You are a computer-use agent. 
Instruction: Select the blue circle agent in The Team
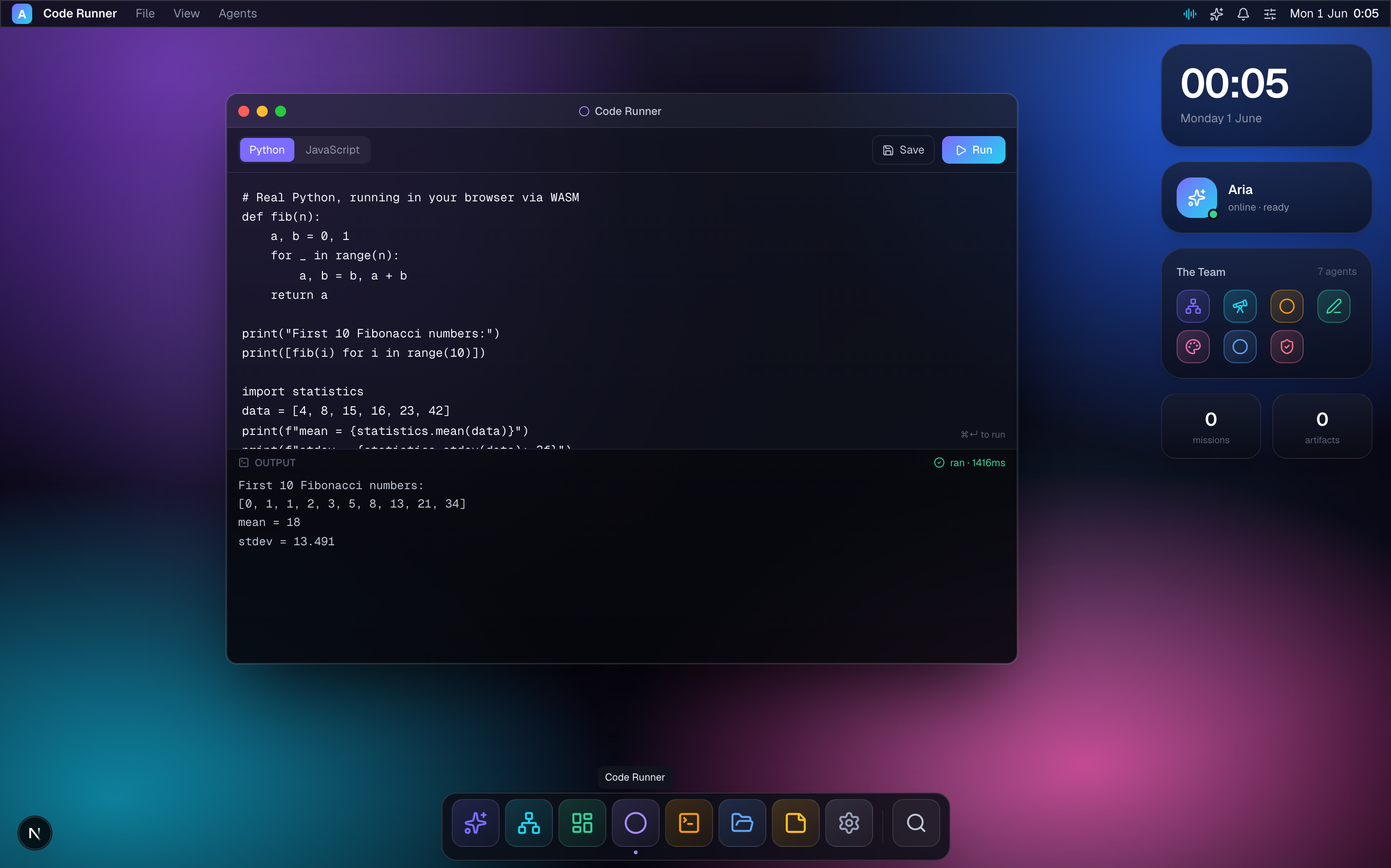click(1240, 347)
